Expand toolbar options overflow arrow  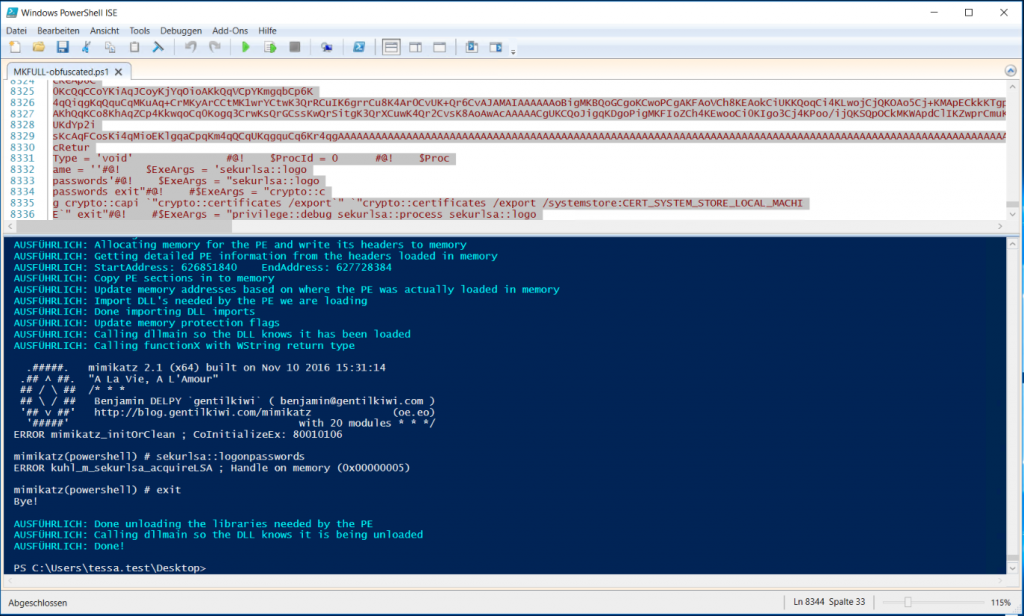click(x=513, y=51)
